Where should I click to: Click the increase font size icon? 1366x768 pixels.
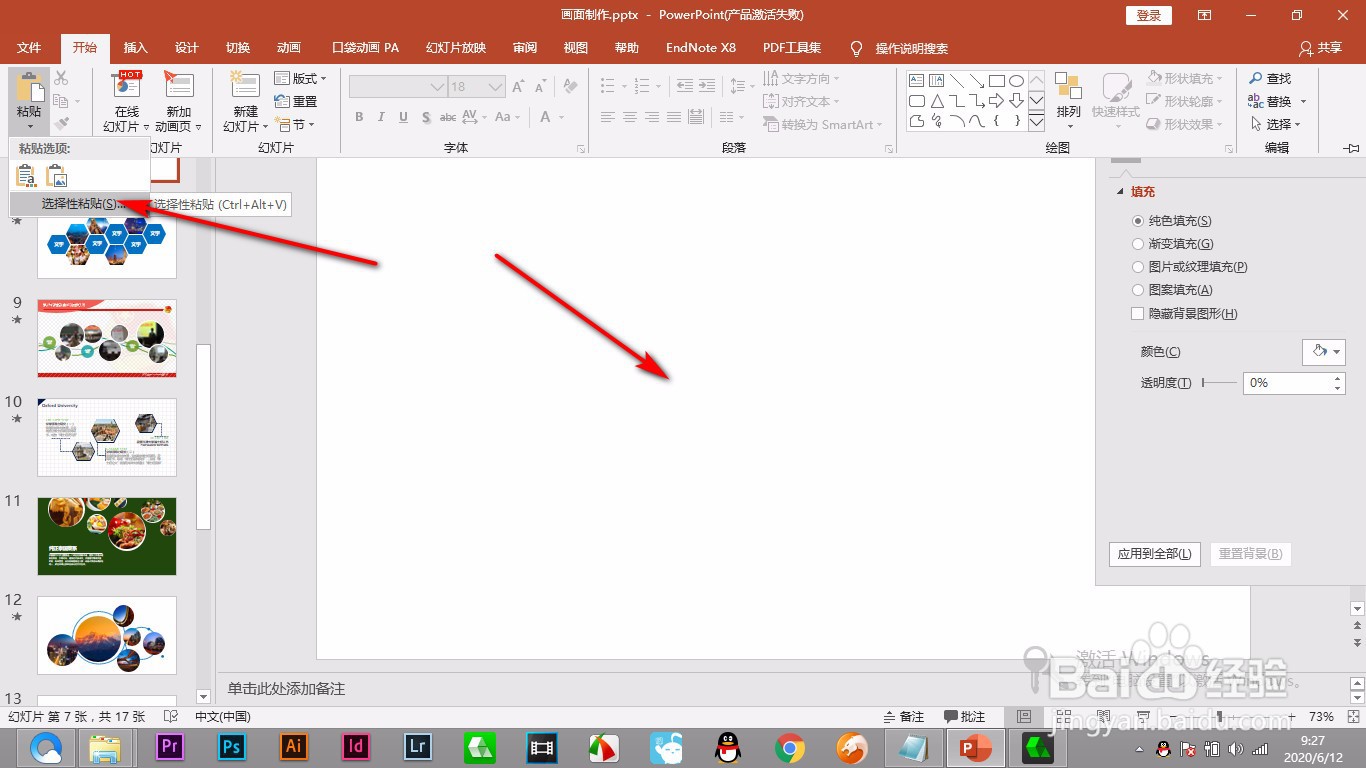tap(518, 87)
